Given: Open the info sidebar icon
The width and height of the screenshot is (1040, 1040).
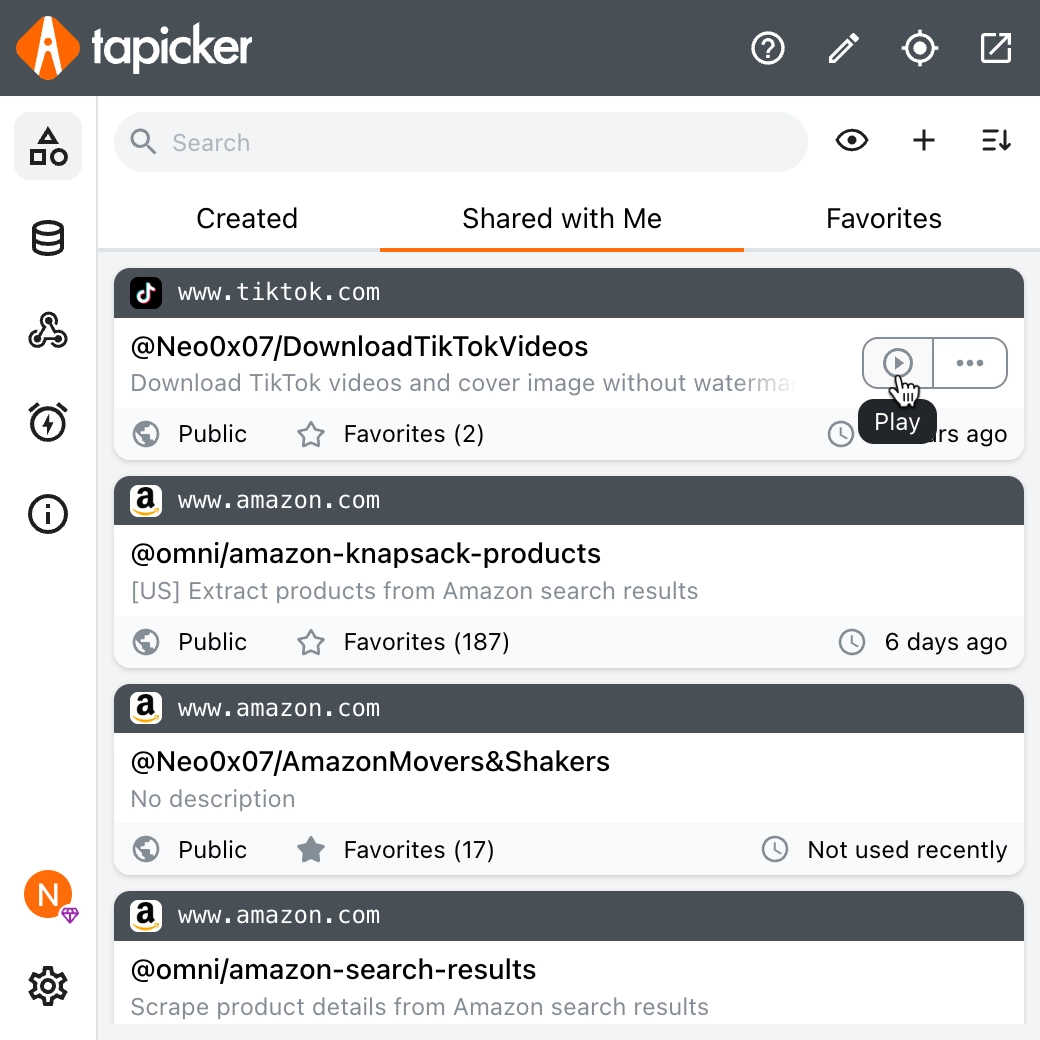Looking at the screenshot, I should tap(48, 514).
